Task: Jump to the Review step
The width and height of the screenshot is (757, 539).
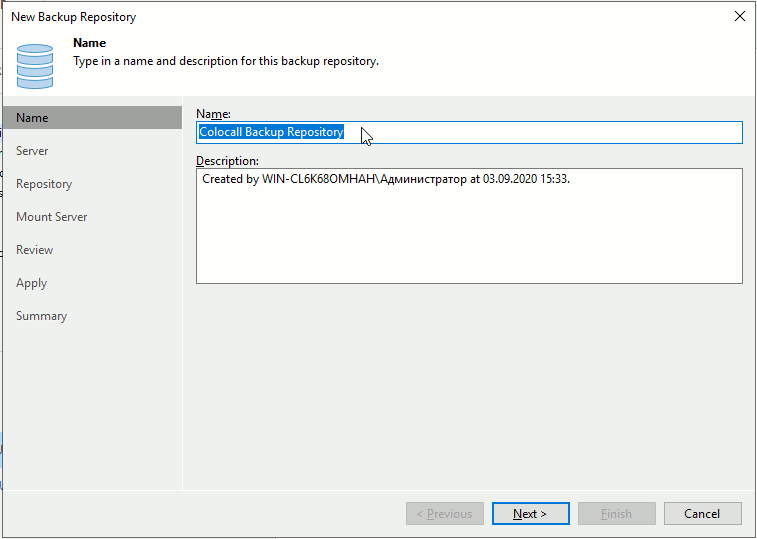Action: point(35,250)
